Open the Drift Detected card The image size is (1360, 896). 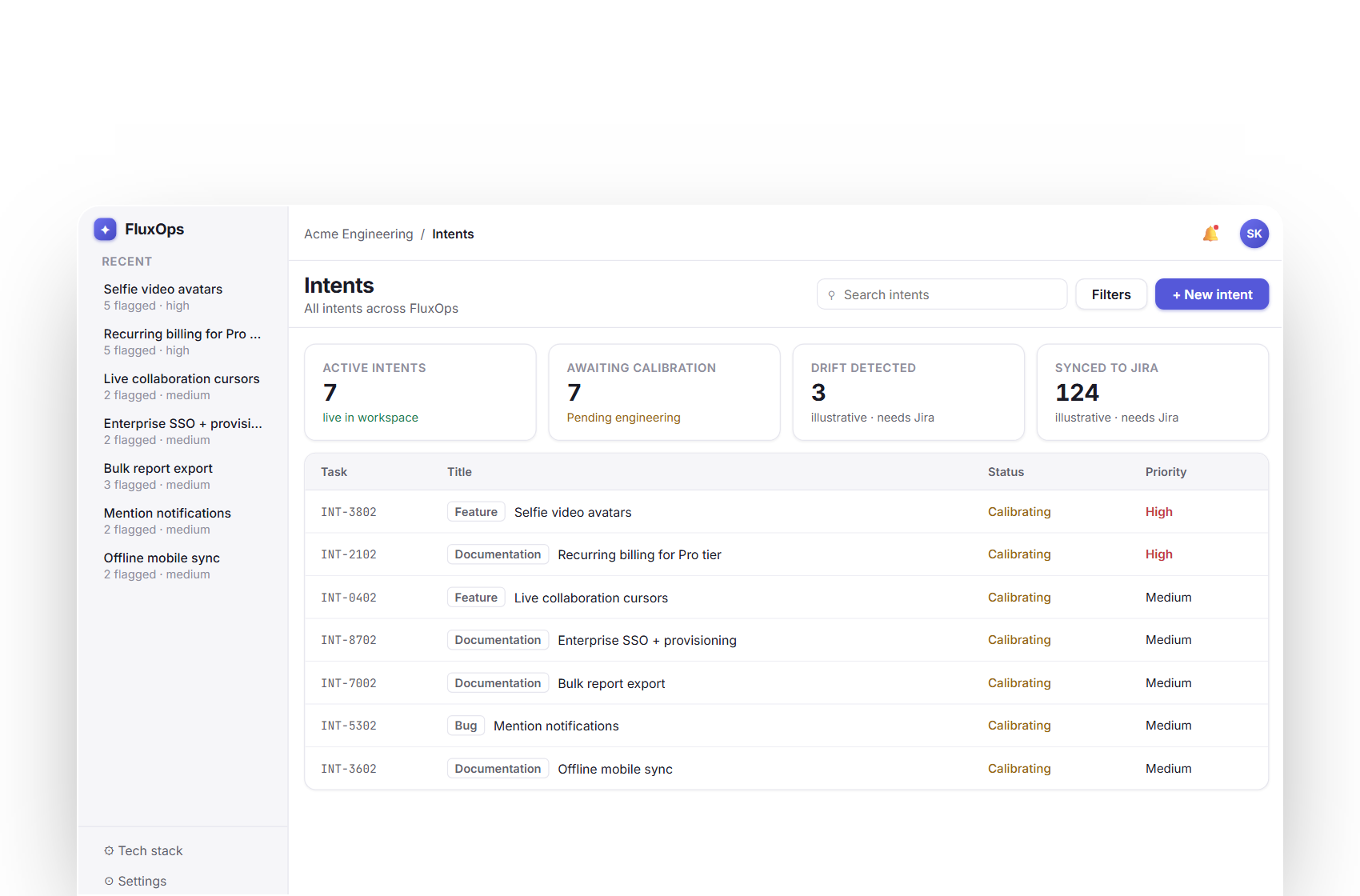[908, 392]
